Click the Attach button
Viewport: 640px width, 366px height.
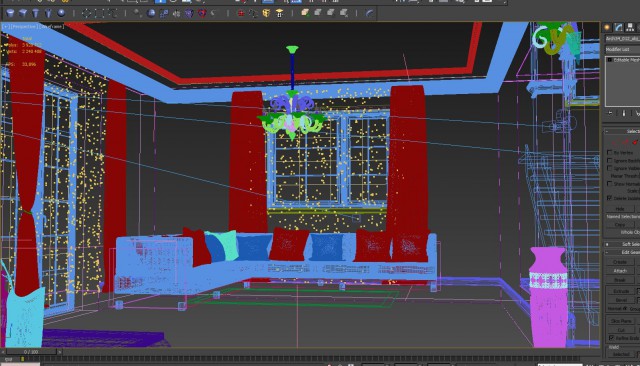click(620, 271)
